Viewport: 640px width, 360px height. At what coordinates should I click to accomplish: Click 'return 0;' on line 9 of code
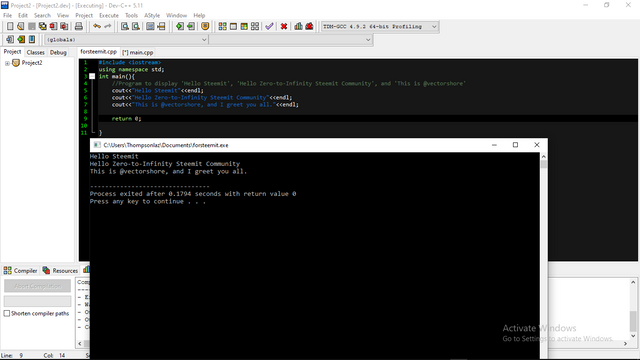pos(126,118)
